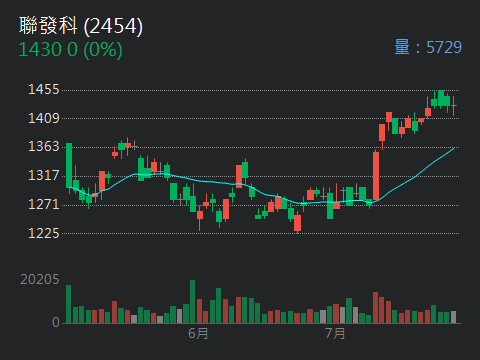The height and width of the screenshot is (360, 480).
Task: Click the first green volume bar on left
Action: point(69,304)
